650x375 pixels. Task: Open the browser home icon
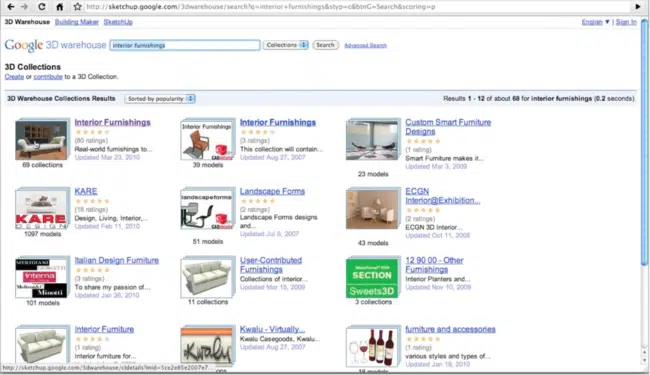tap(60, 7)
